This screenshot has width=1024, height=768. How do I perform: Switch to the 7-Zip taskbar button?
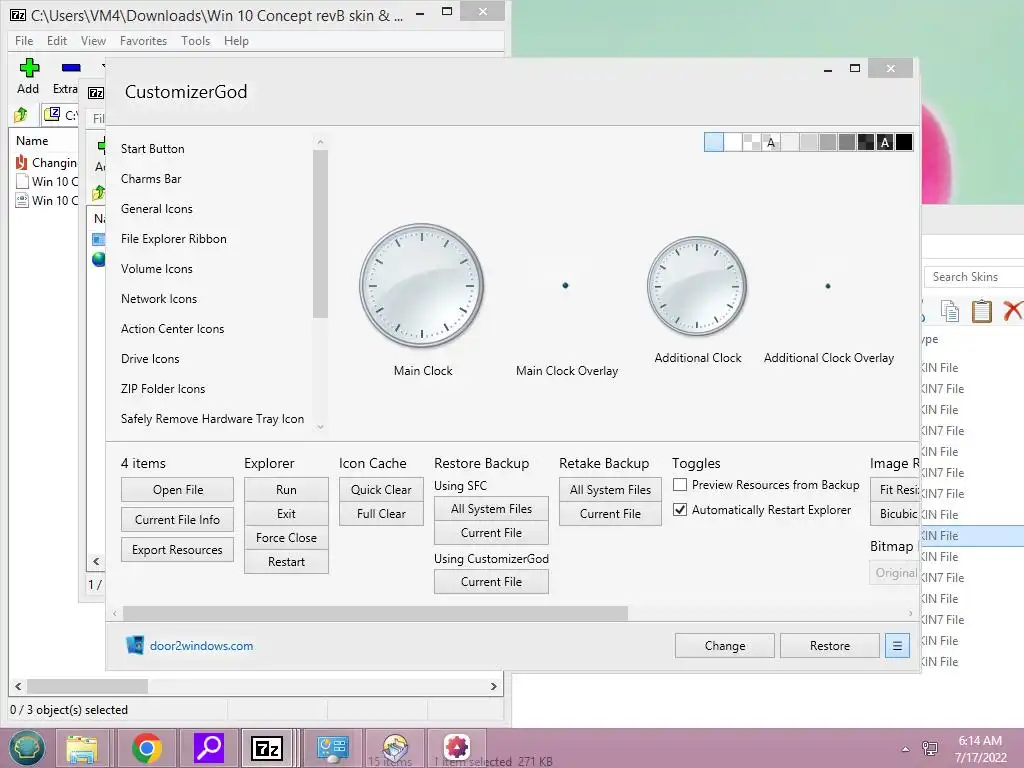point(267,748)
